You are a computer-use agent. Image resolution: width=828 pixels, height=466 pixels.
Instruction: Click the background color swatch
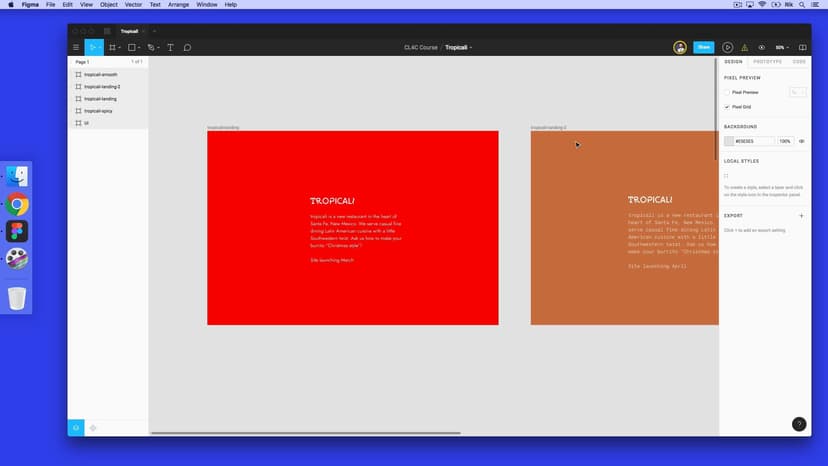coord(729,141)
